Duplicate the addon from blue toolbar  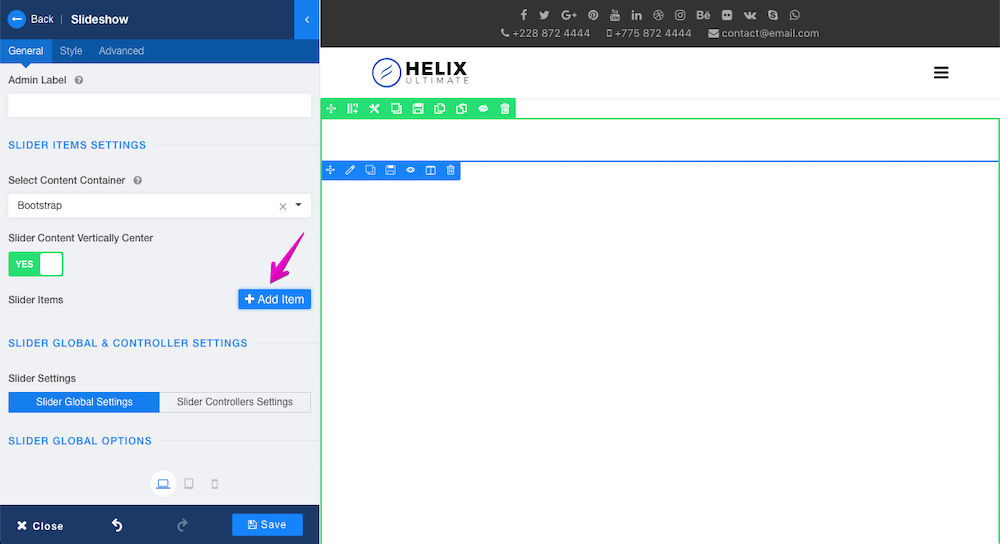[x=371, y=170]
